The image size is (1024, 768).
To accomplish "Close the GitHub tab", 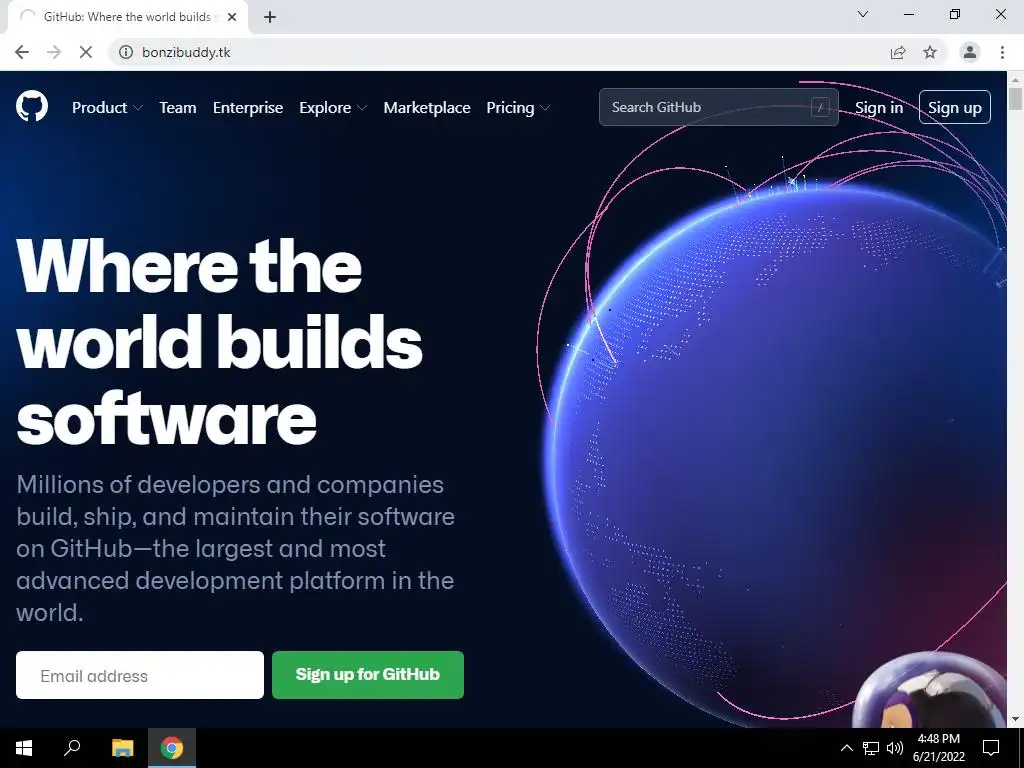I will [232, 17].
